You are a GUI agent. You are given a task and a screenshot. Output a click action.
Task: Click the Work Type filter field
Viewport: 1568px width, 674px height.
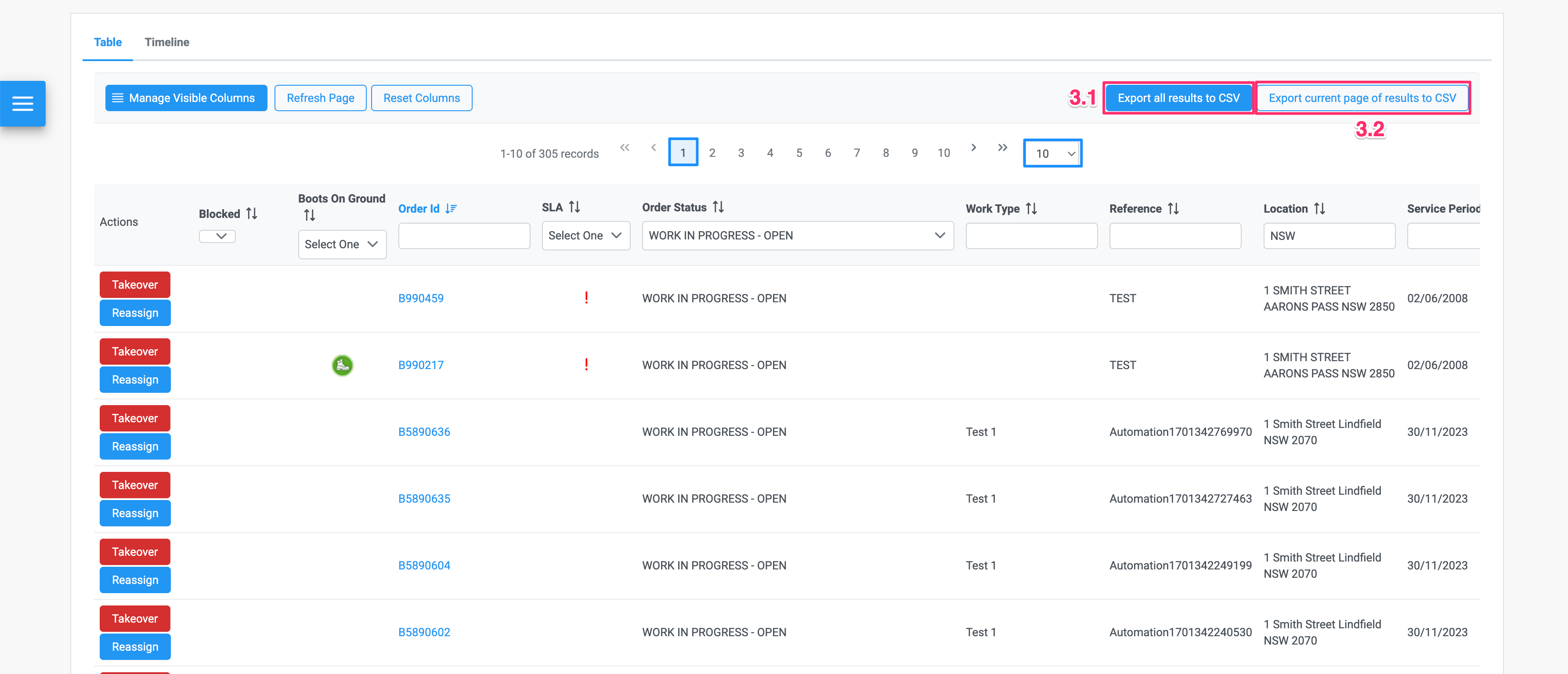(1032, 236)
